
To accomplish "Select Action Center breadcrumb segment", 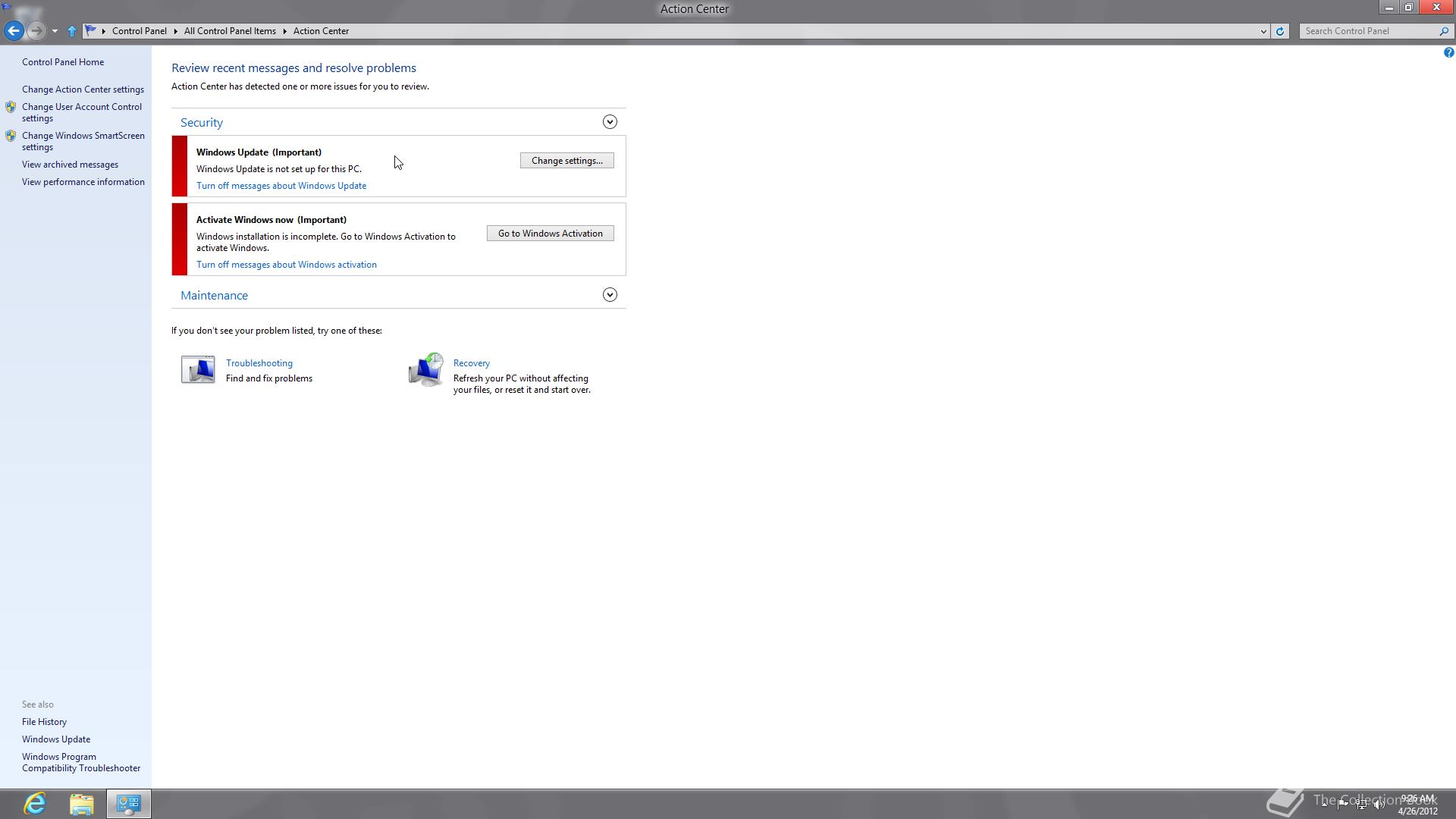I will (x=321, y=31).
